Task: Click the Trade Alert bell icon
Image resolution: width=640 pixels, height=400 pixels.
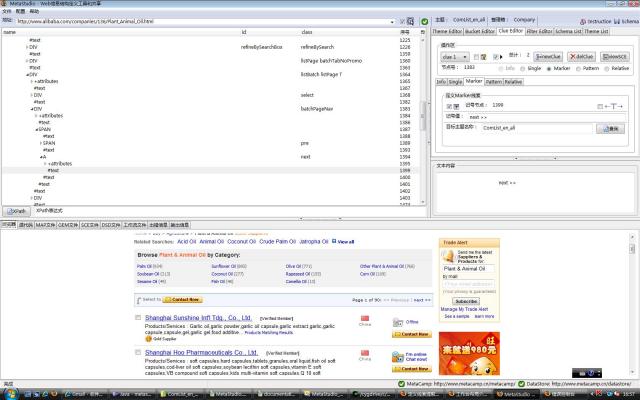Action: coord(448,256)
